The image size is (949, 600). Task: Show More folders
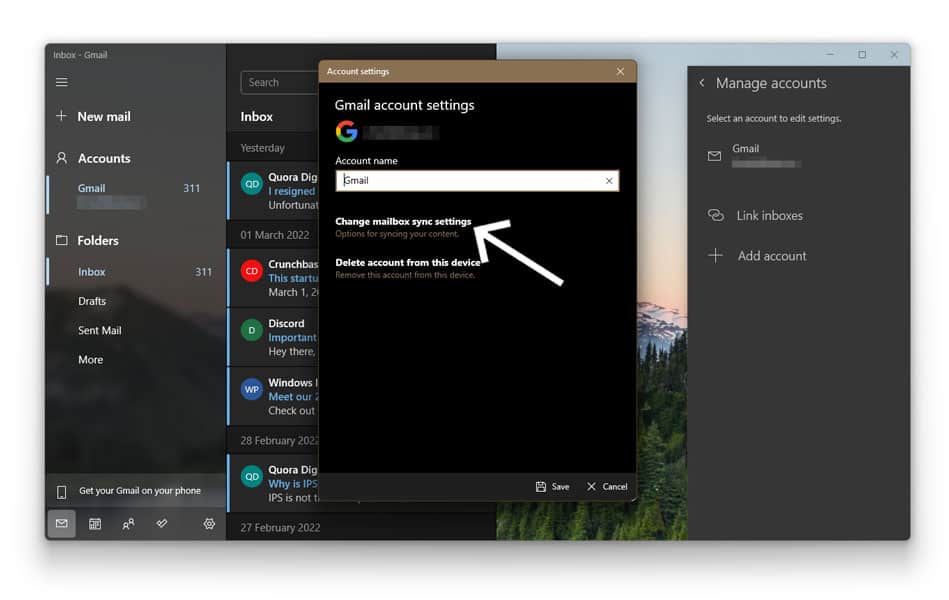click(91, 360)
